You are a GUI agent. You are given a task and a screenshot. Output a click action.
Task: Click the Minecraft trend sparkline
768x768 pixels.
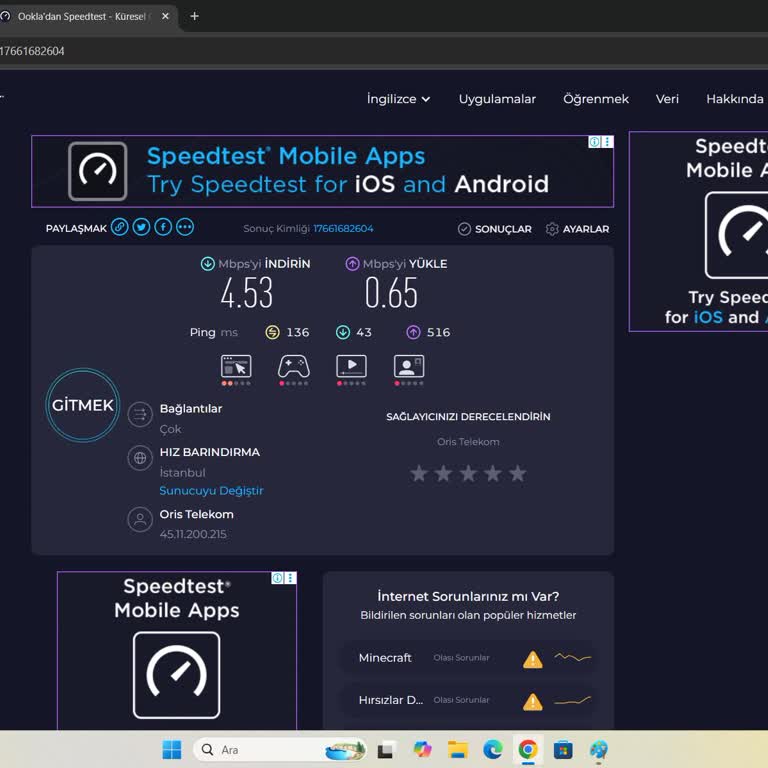point(573,657)
